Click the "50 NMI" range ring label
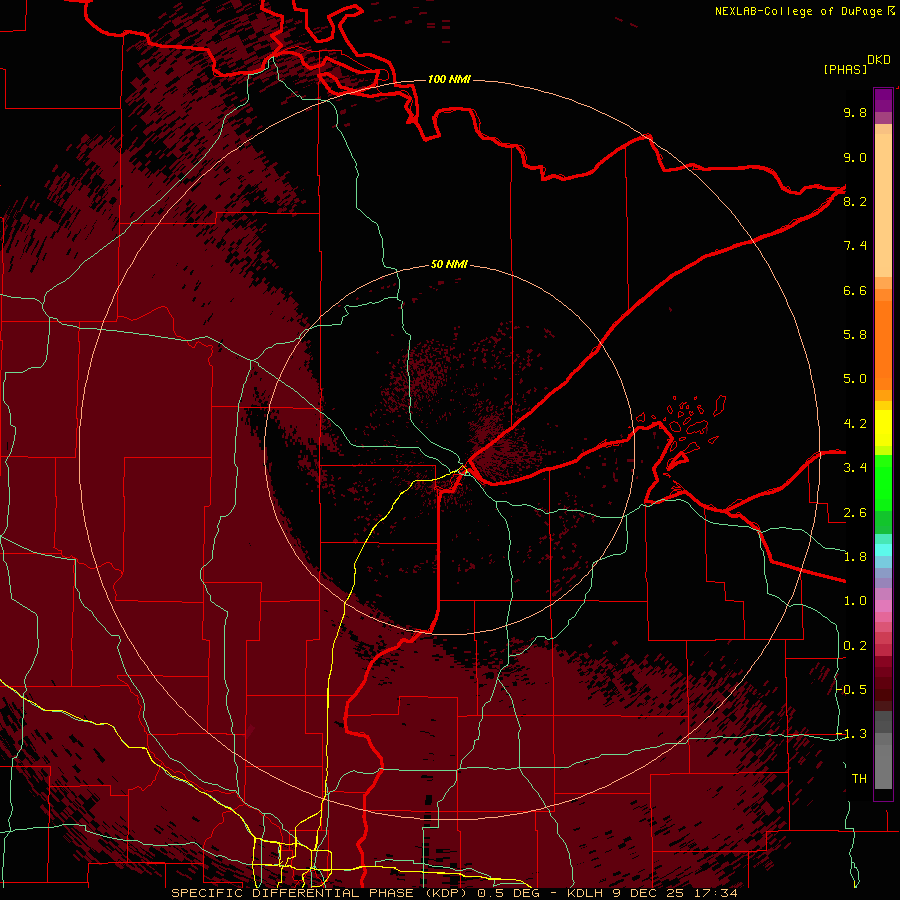 point(449,264)
